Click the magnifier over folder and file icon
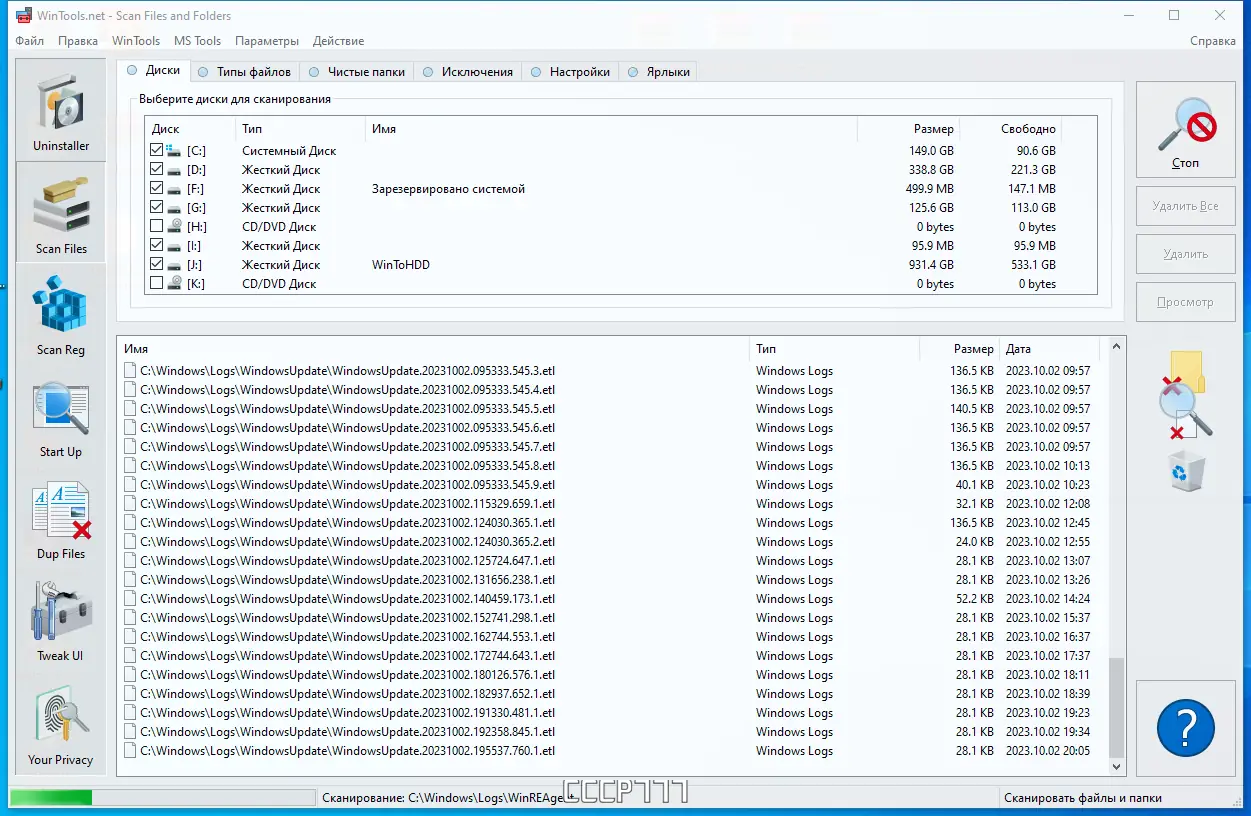 point(1186,395)
